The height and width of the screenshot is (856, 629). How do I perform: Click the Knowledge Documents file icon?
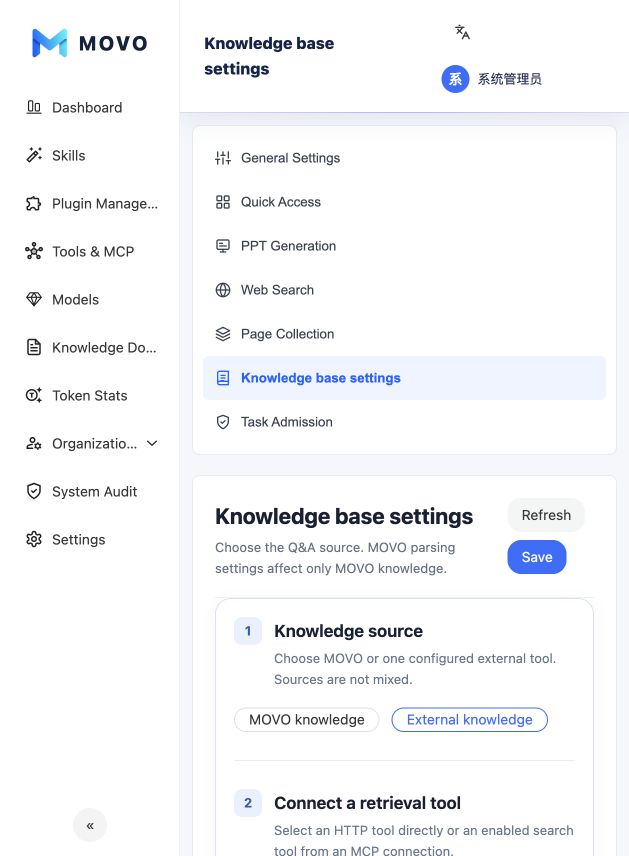tap(34, 347)
